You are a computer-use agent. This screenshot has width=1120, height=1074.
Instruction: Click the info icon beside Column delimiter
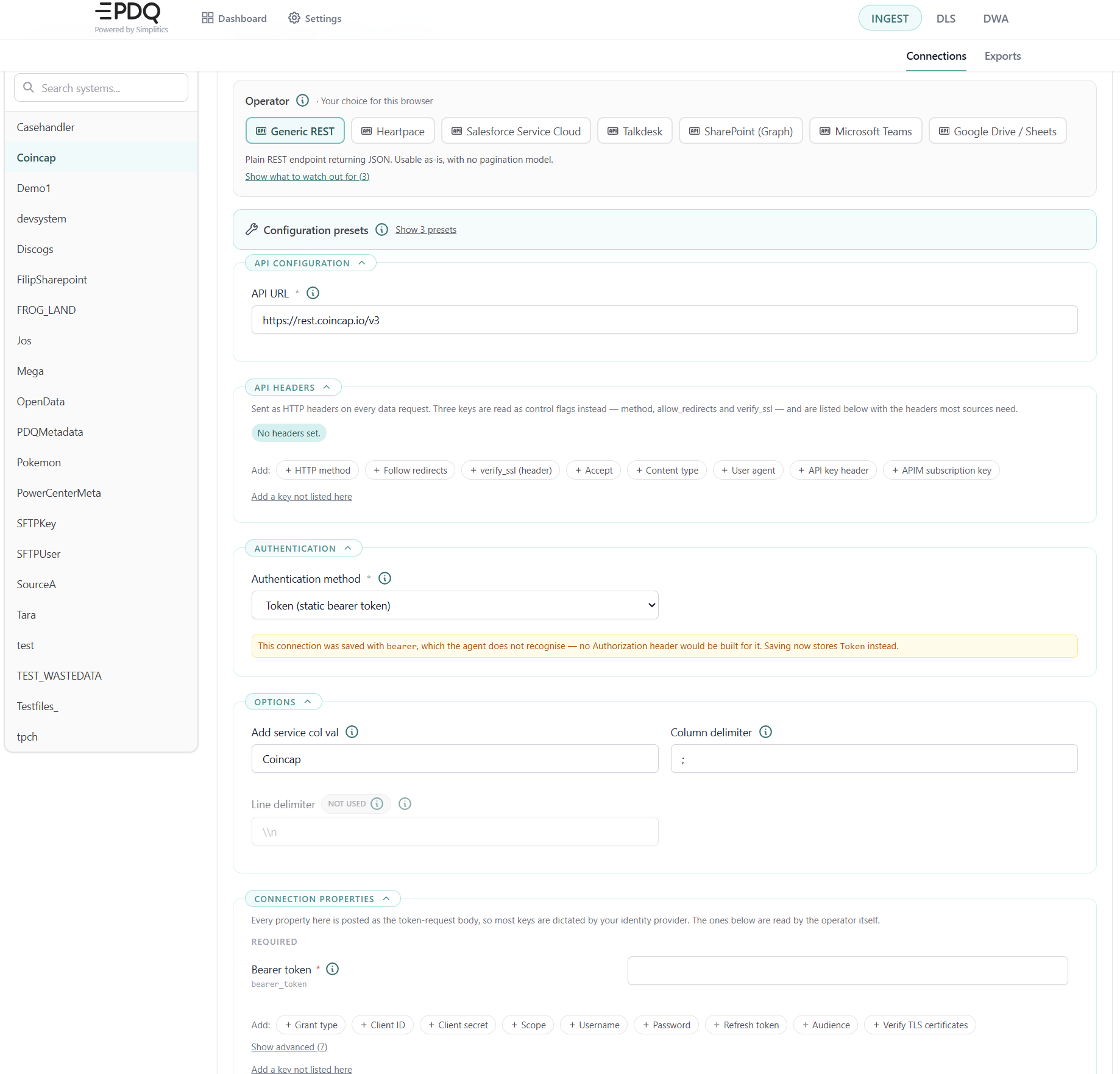point(765,732)
